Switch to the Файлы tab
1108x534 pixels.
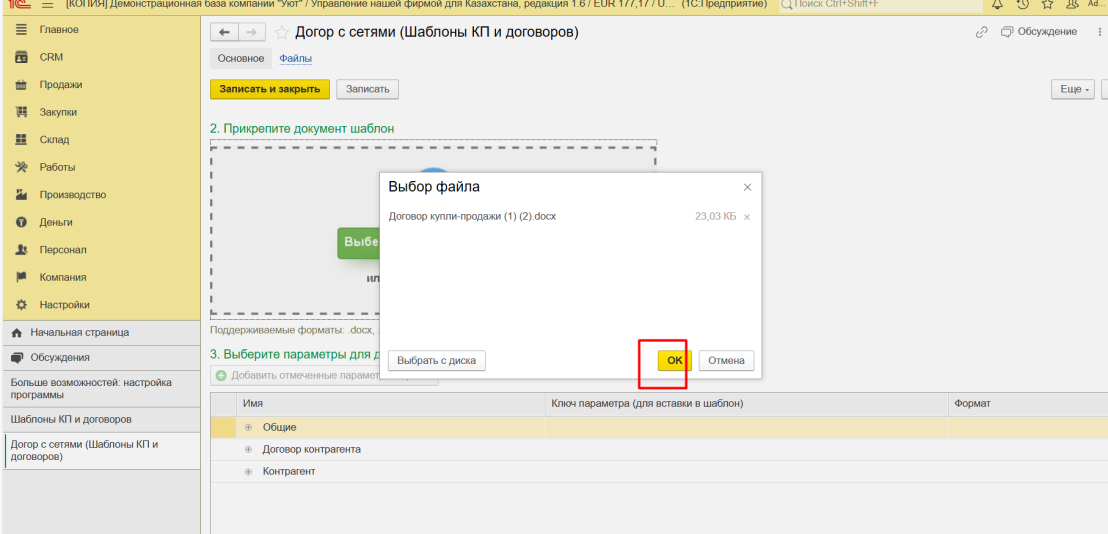[x=295, y=59]
